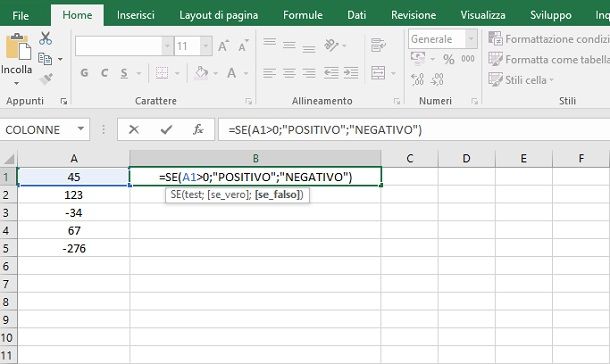Click the font color A icon
610x364 pixels.
(232, 73)
